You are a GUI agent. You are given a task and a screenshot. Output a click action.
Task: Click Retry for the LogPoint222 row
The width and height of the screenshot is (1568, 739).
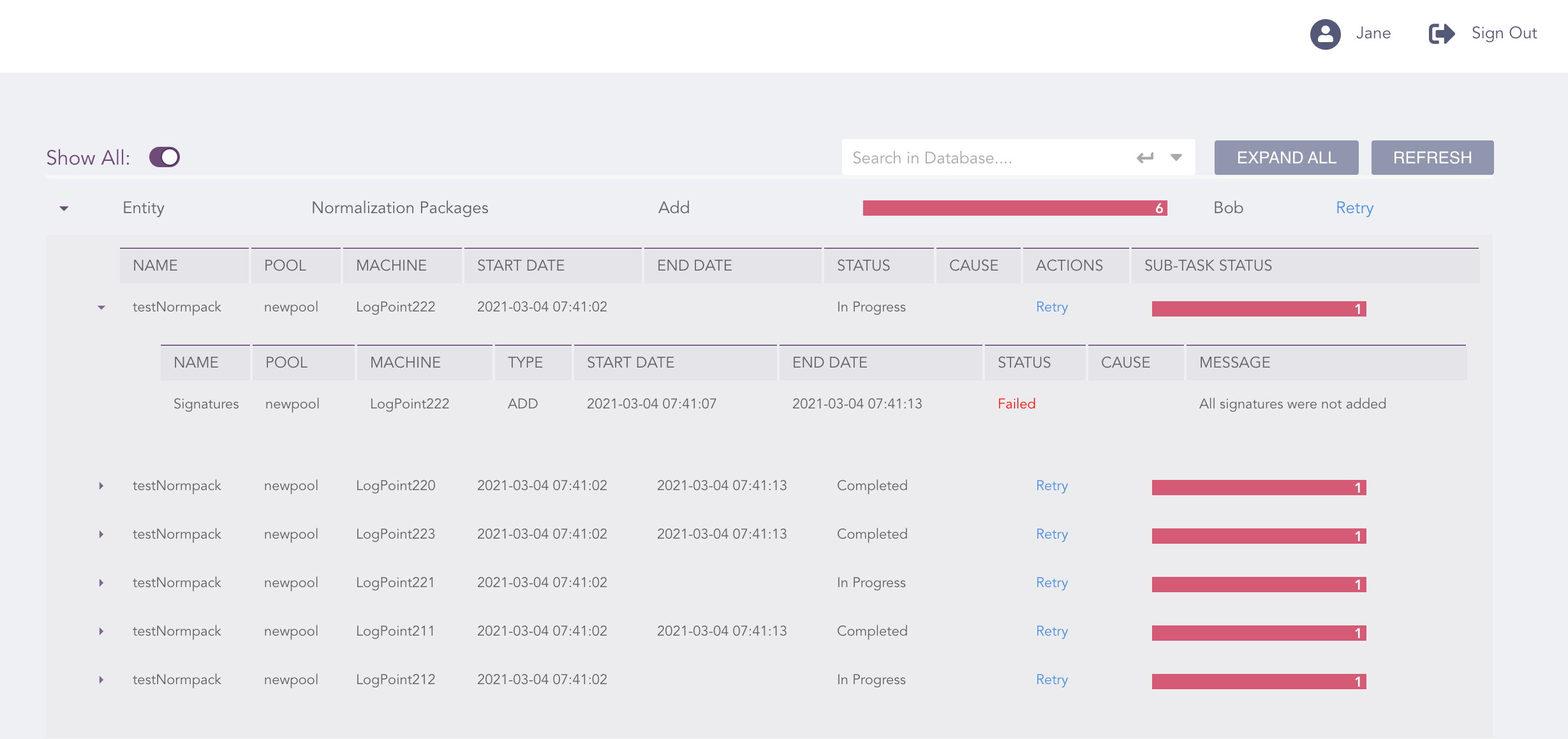pyautogui.click(x=1051, y=307)
